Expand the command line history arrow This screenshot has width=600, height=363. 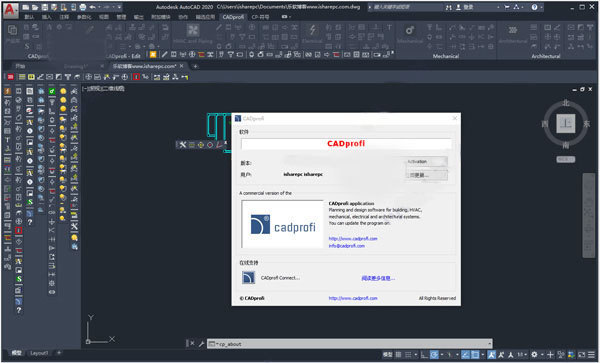[489, 344]
